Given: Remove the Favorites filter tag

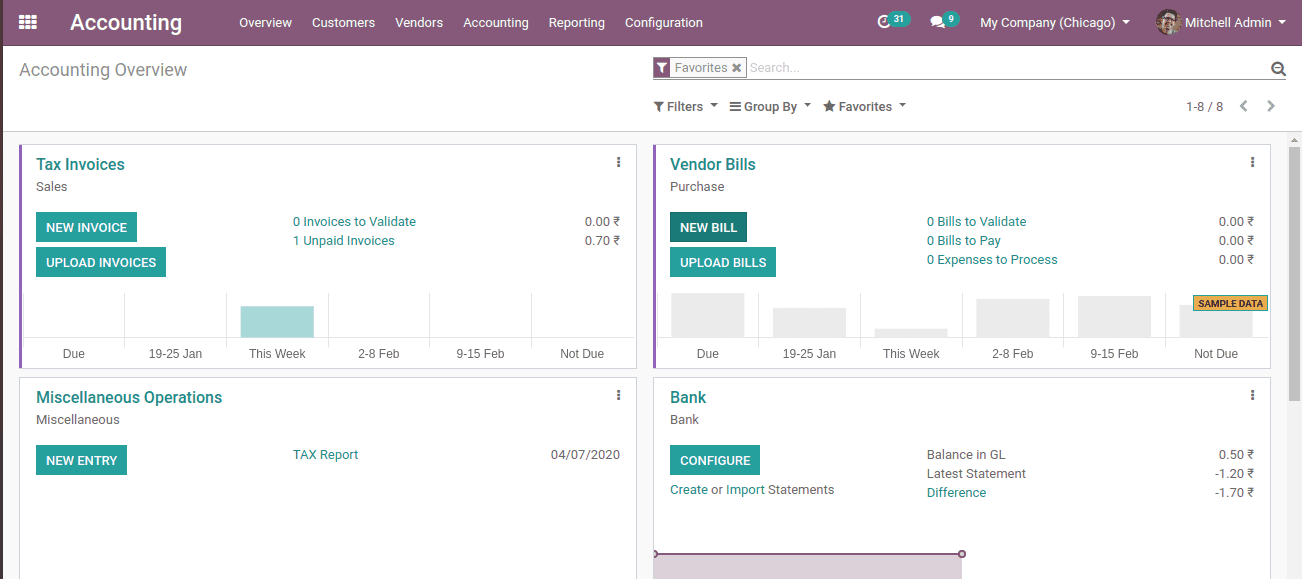Looking at the screenshot, I should point(737,68).
